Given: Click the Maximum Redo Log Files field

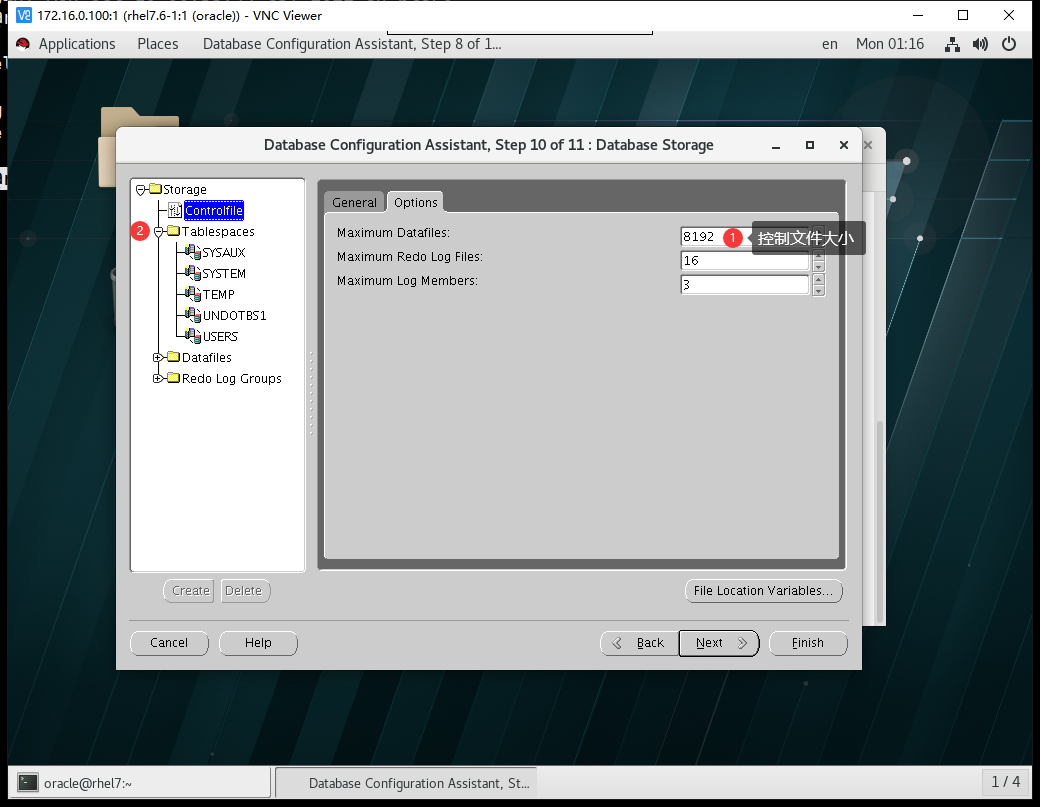Looking at the screenshot, I should click(x=745, y=261).
